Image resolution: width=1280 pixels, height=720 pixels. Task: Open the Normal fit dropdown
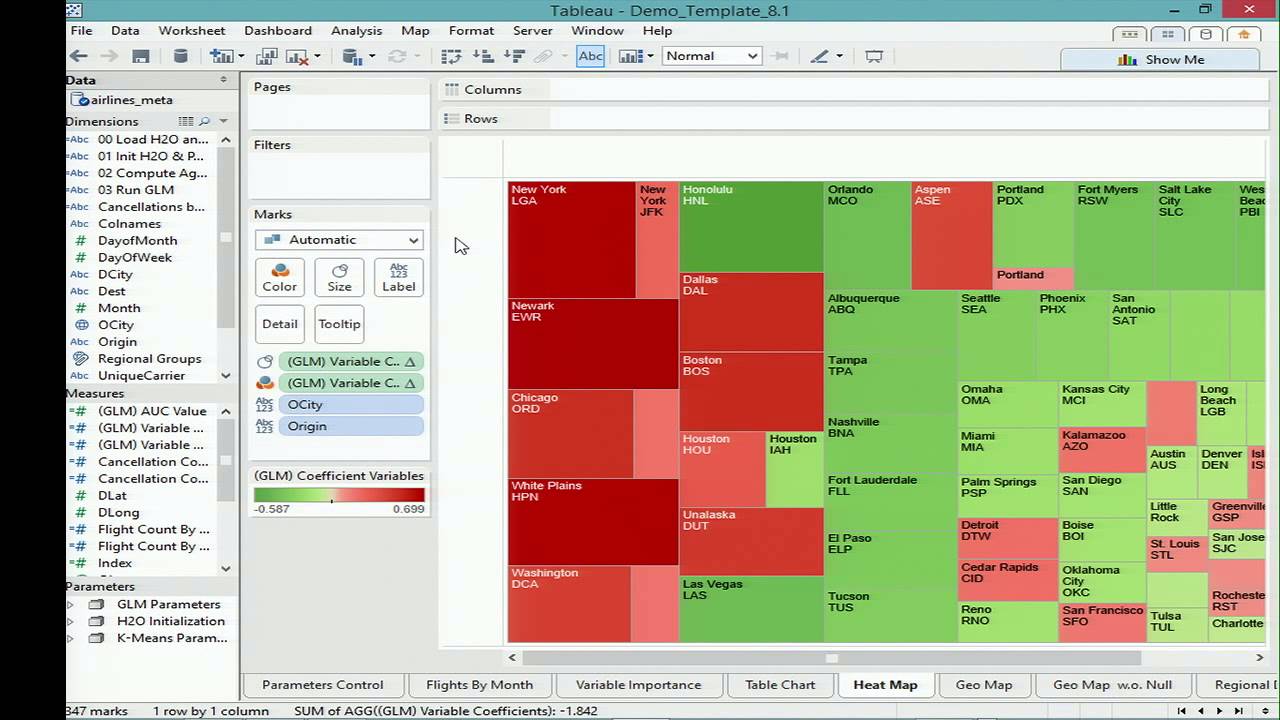pos(711,56)
